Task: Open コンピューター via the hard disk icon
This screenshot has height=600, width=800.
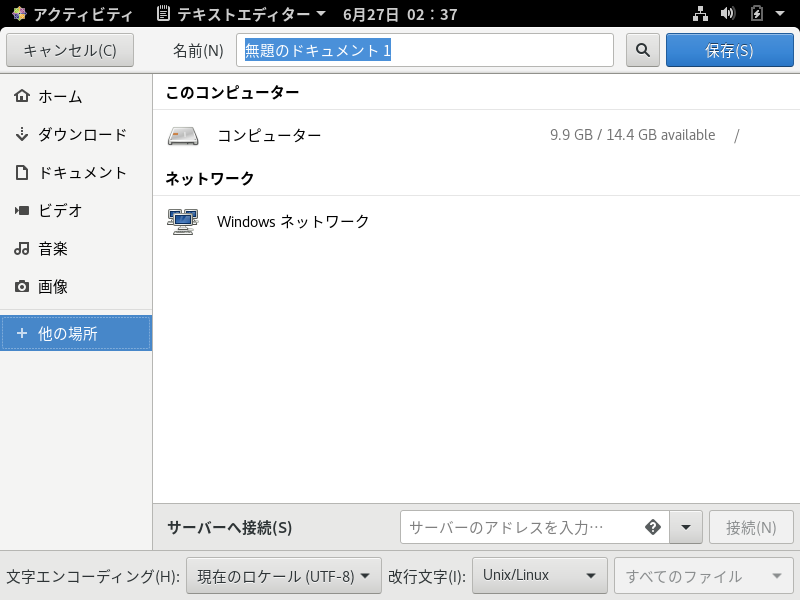Action: [185, 134]
